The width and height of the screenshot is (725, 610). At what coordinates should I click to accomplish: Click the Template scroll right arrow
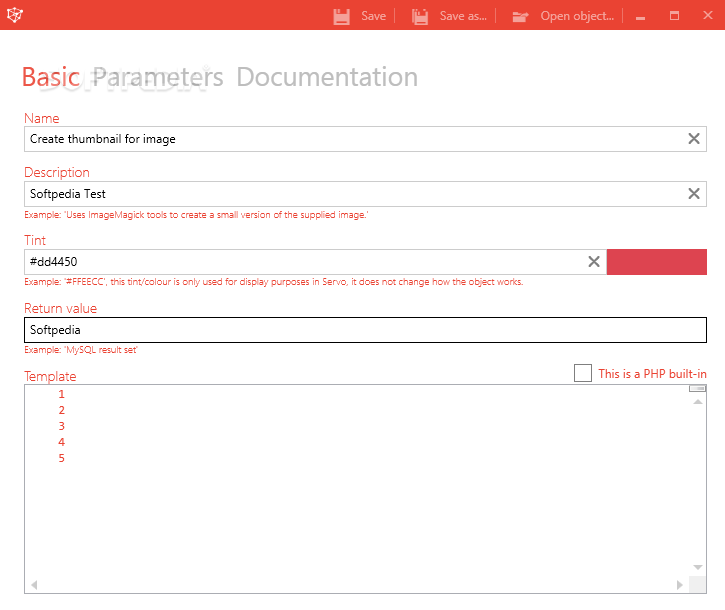[x=679, y=585]
